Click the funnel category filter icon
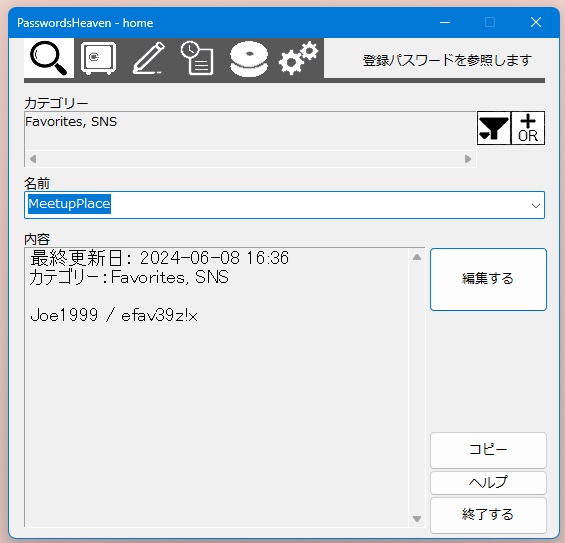The height and width of the screenshot is (543, 565). tap(494, 128)
